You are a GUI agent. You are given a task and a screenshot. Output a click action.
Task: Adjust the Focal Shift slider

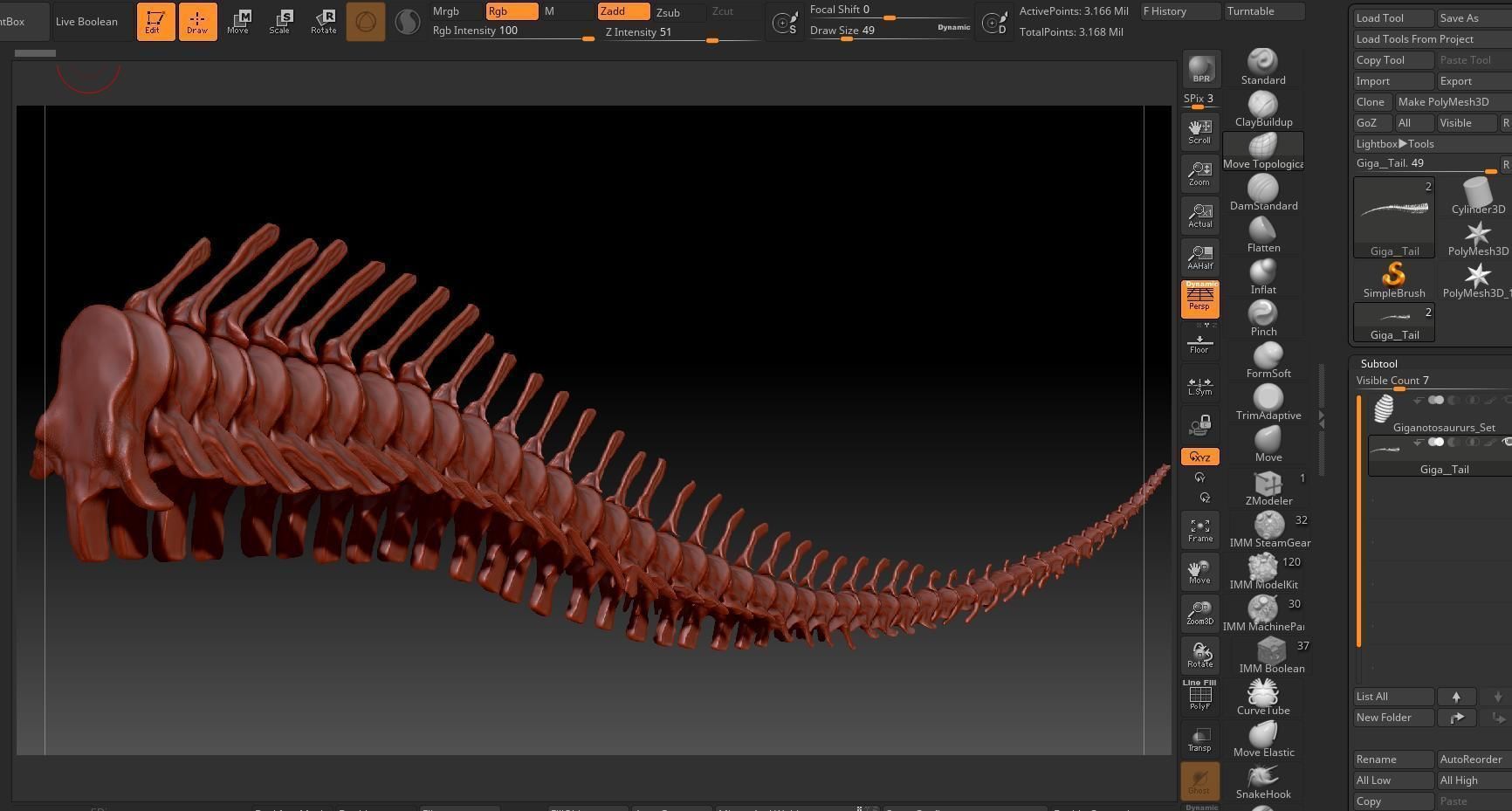(889, 11)
